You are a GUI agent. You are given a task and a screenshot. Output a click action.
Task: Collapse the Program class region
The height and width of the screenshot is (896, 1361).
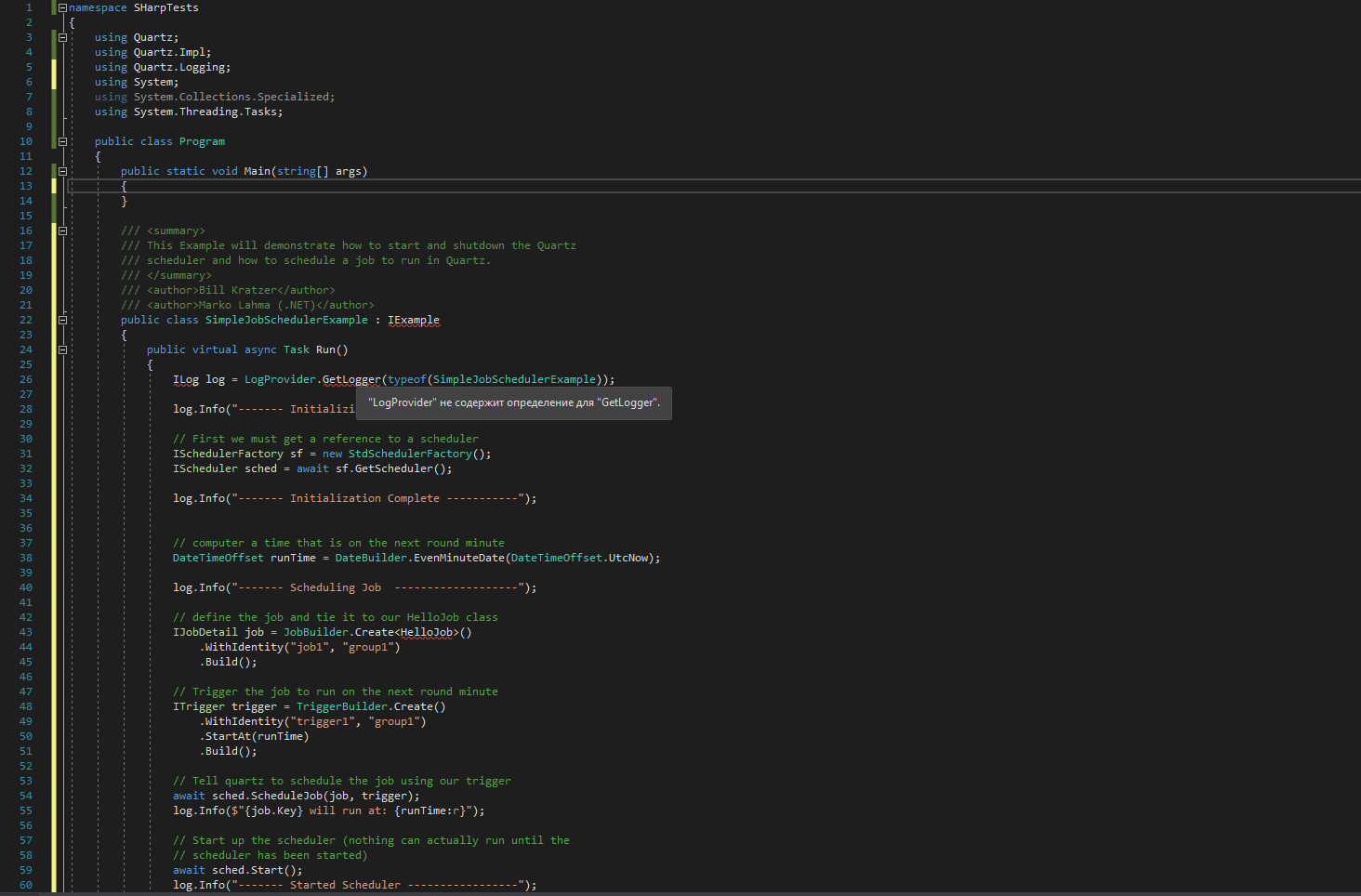pos(61,141)
